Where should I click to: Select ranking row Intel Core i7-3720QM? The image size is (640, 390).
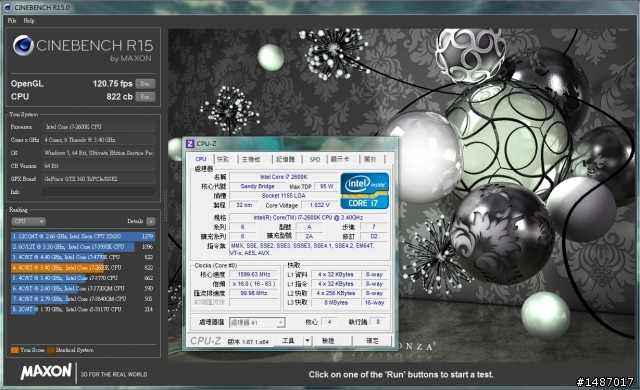pos(83,288)
